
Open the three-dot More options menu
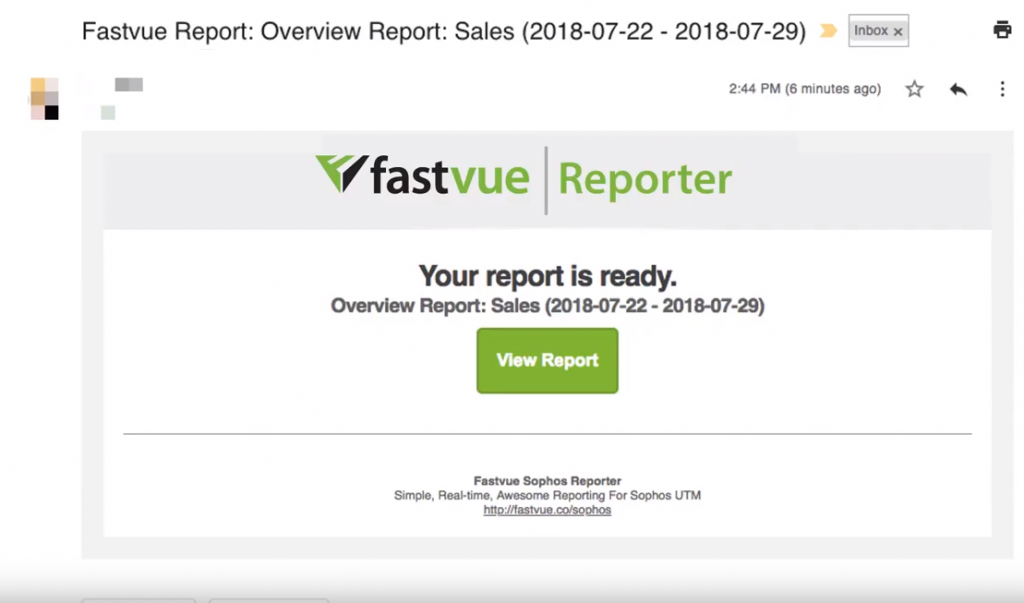(1002, 89)
